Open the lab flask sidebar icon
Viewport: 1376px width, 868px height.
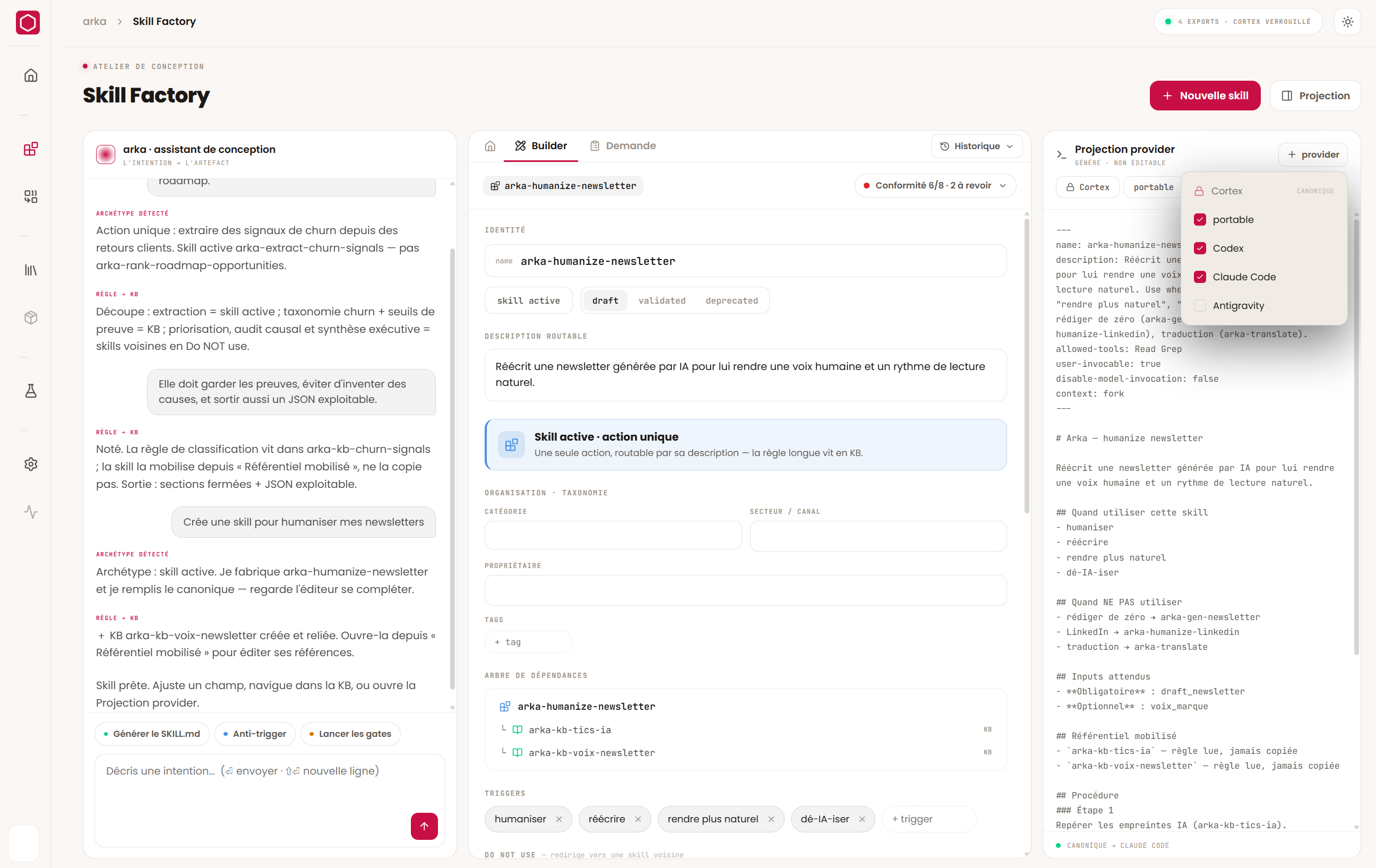click(x=31, y=391)
